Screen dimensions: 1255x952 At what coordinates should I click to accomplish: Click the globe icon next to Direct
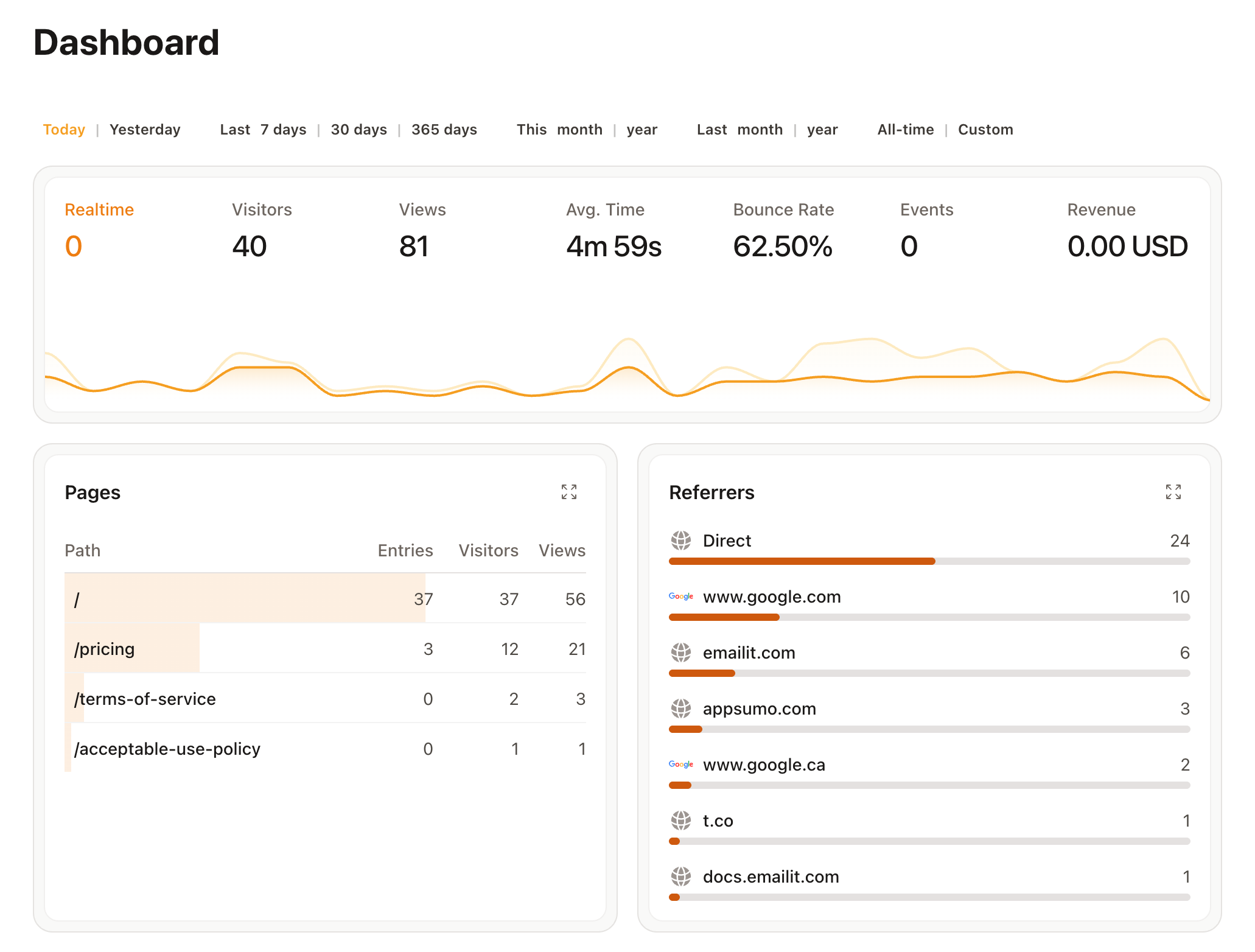pyautogui.click(x=681, y=541)
